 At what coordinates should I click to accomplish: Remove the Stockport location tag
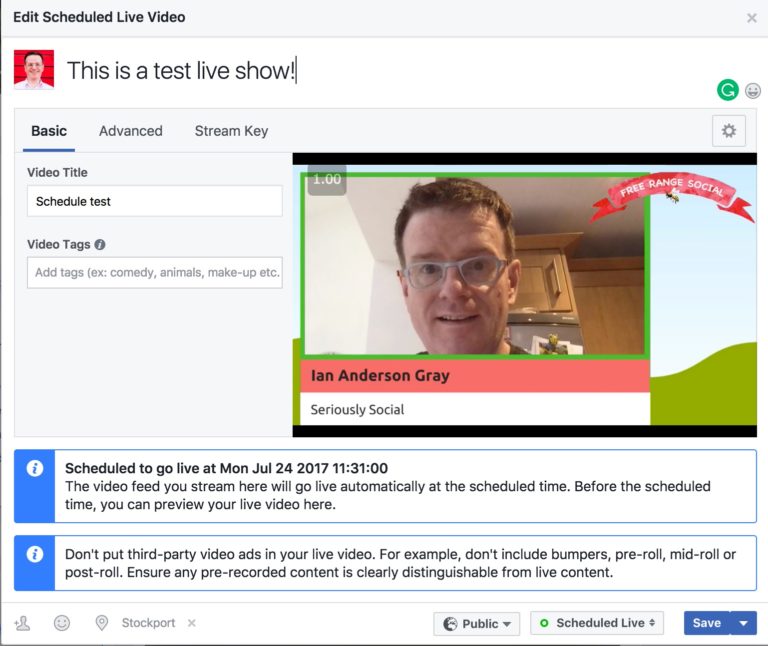192,623
